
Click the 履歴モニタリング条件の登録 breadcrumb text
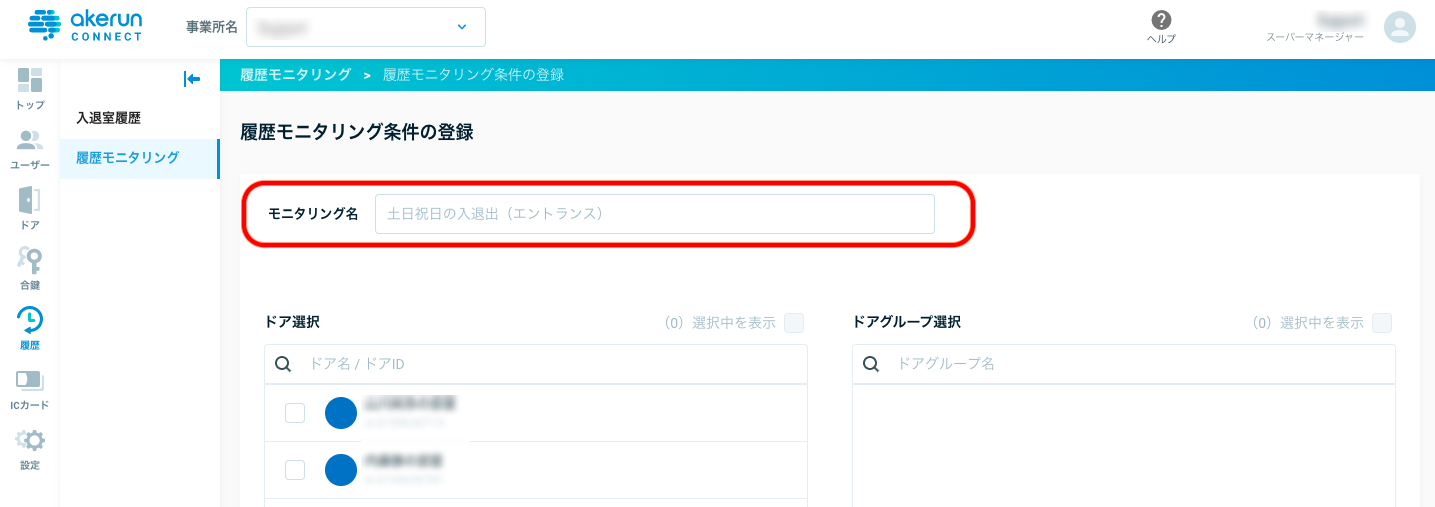473,75
